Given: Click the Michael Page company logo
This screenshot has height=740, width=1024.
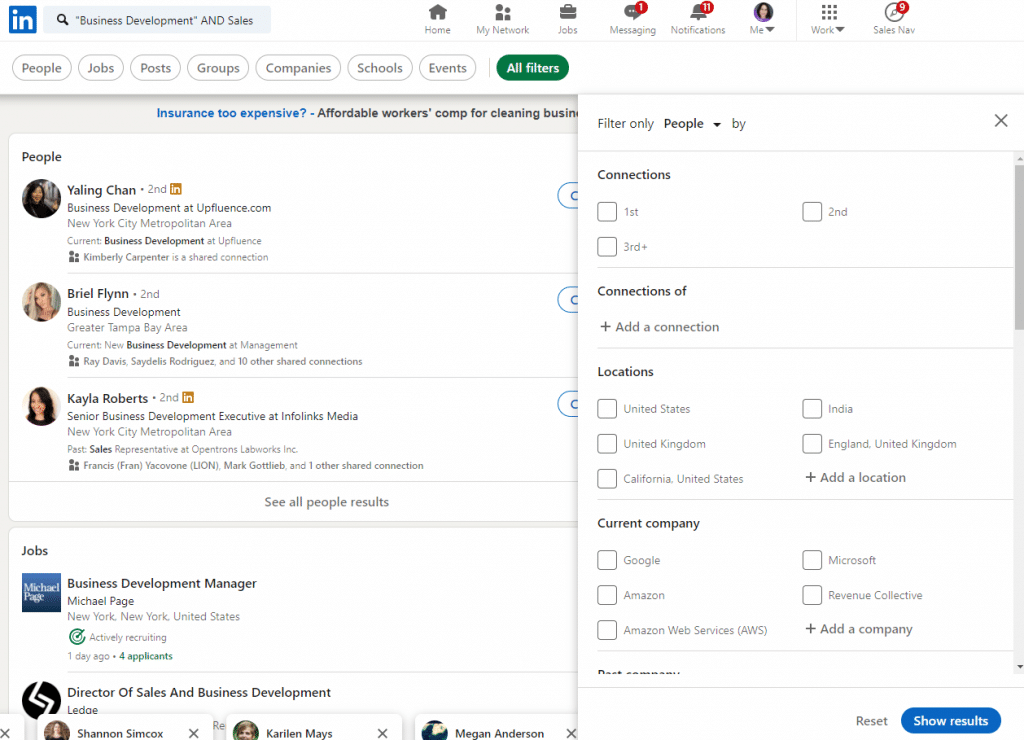Looking at the screenshot, I should 41,592.
